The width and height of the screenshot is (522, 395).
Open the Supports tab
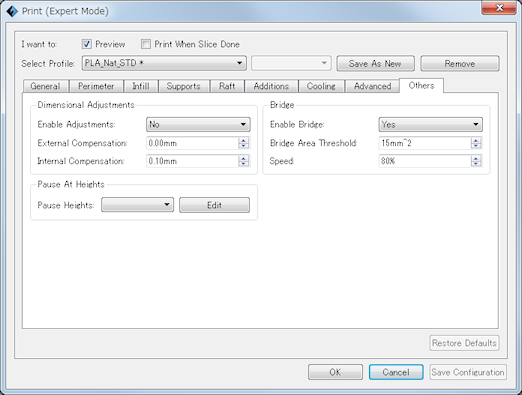[184, 86]
